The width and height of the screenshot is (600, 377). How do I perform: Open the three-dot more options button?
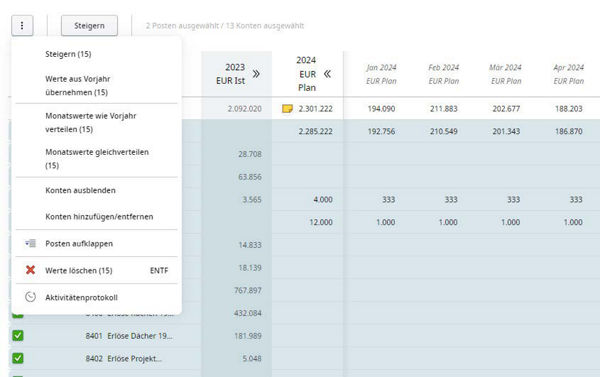click(22, 26)
